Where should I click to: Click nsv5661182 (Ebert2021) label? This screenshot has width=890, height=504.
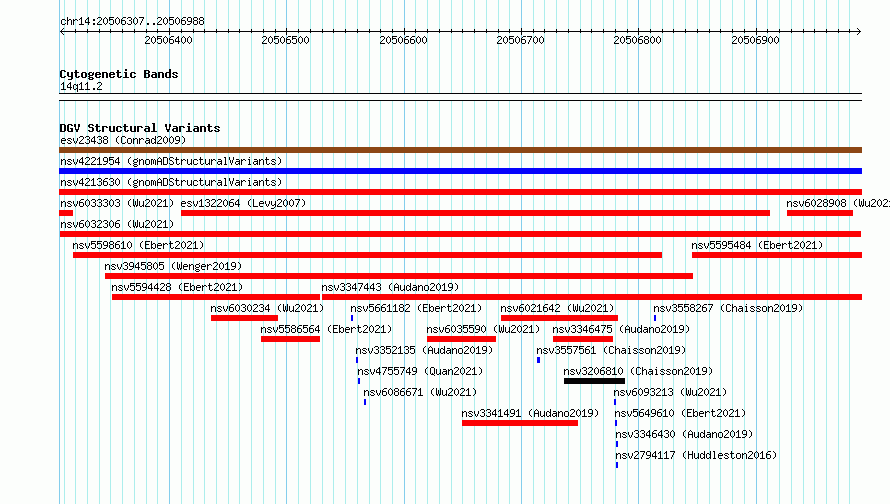pos(416,308)
